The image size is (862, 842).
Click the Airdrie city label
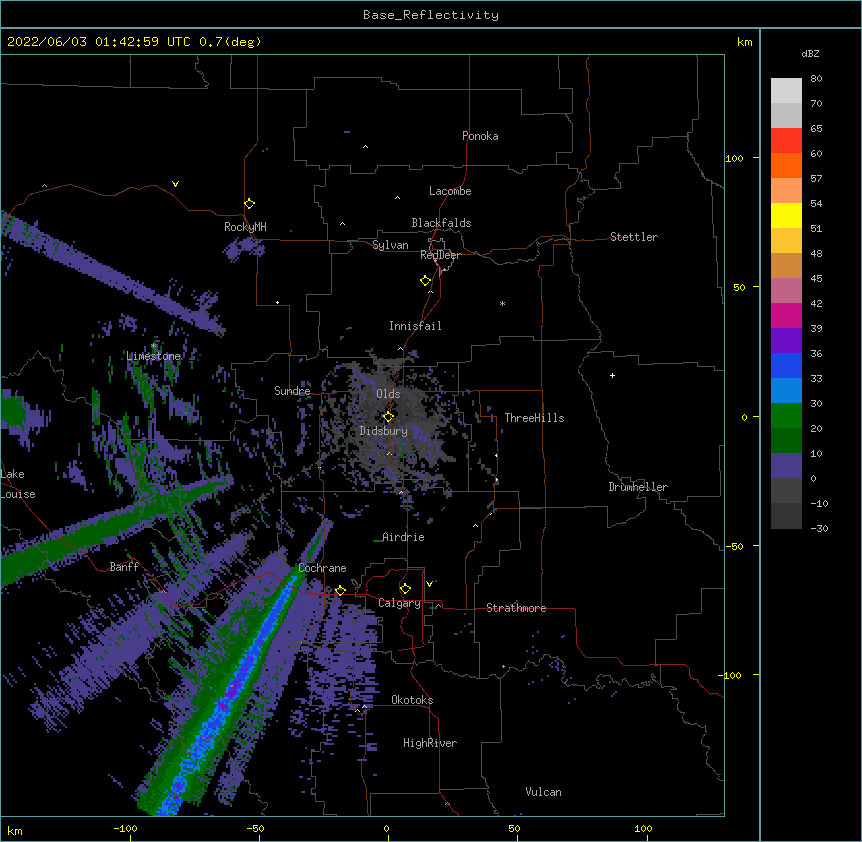403,537
